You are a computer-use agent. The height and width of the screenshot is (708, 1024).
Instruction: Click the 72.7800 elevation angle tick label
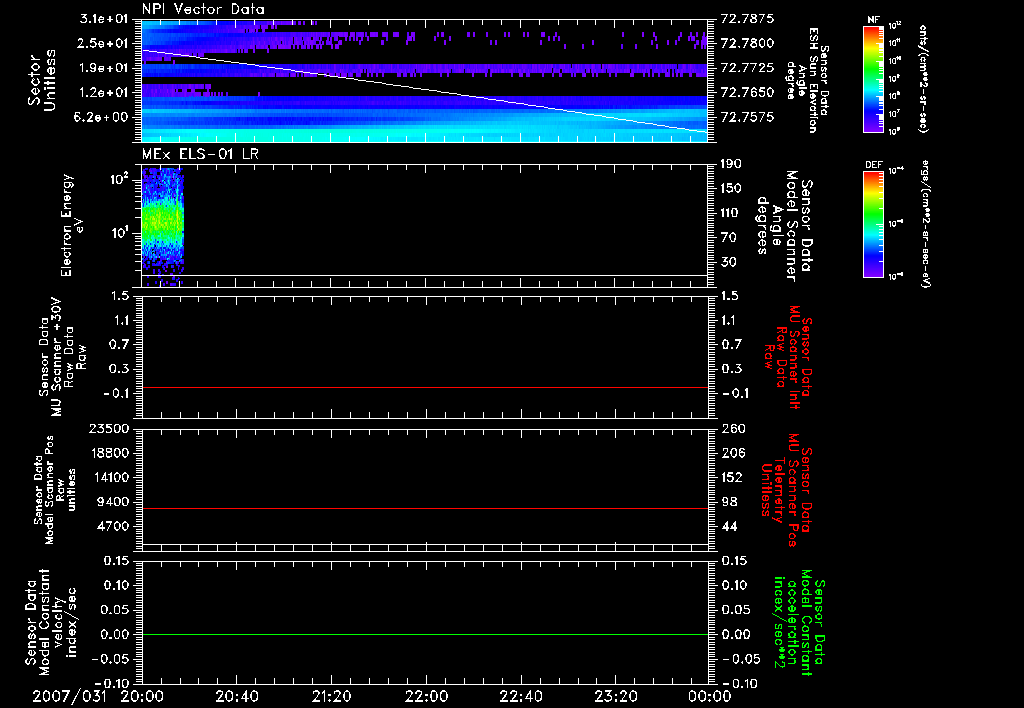click(x=747, y=43)
